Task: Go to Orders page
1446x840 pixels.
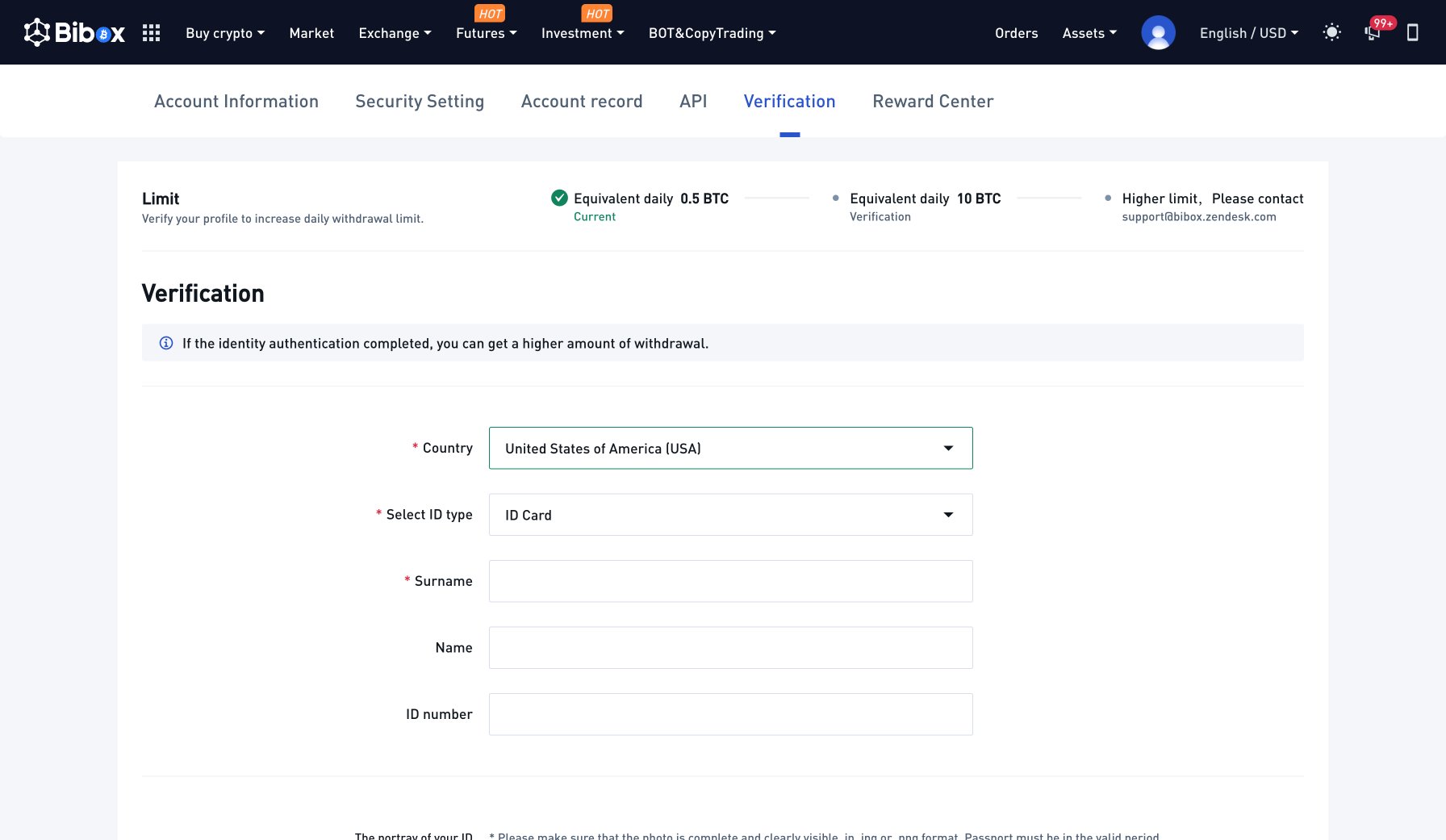Action: [1016, 33]
